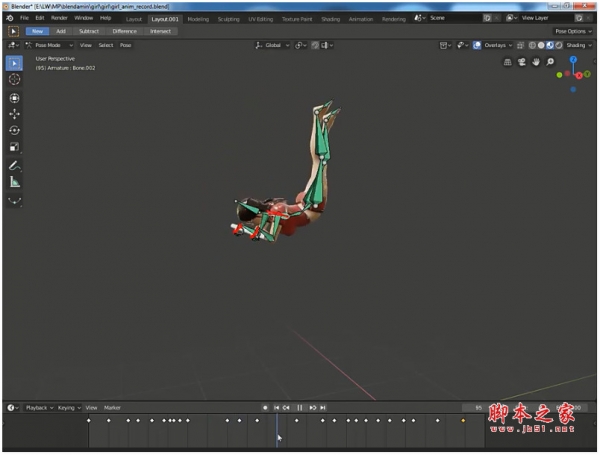
Task: Pause the animation playback
Action: [300, 408]
